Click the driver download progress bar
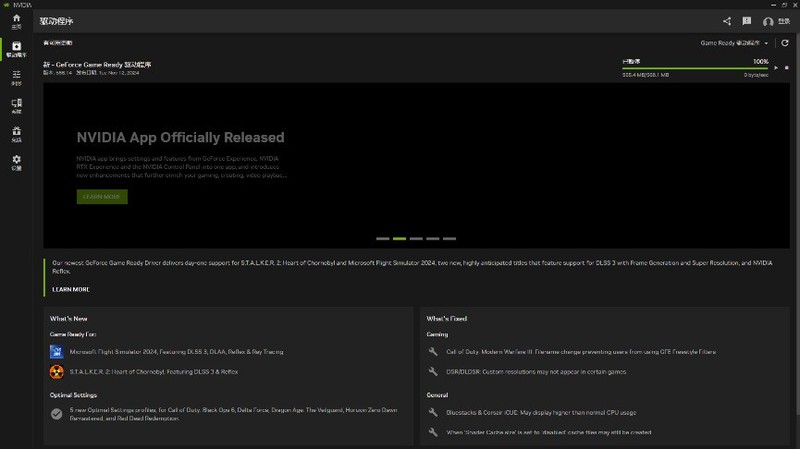 695,68
